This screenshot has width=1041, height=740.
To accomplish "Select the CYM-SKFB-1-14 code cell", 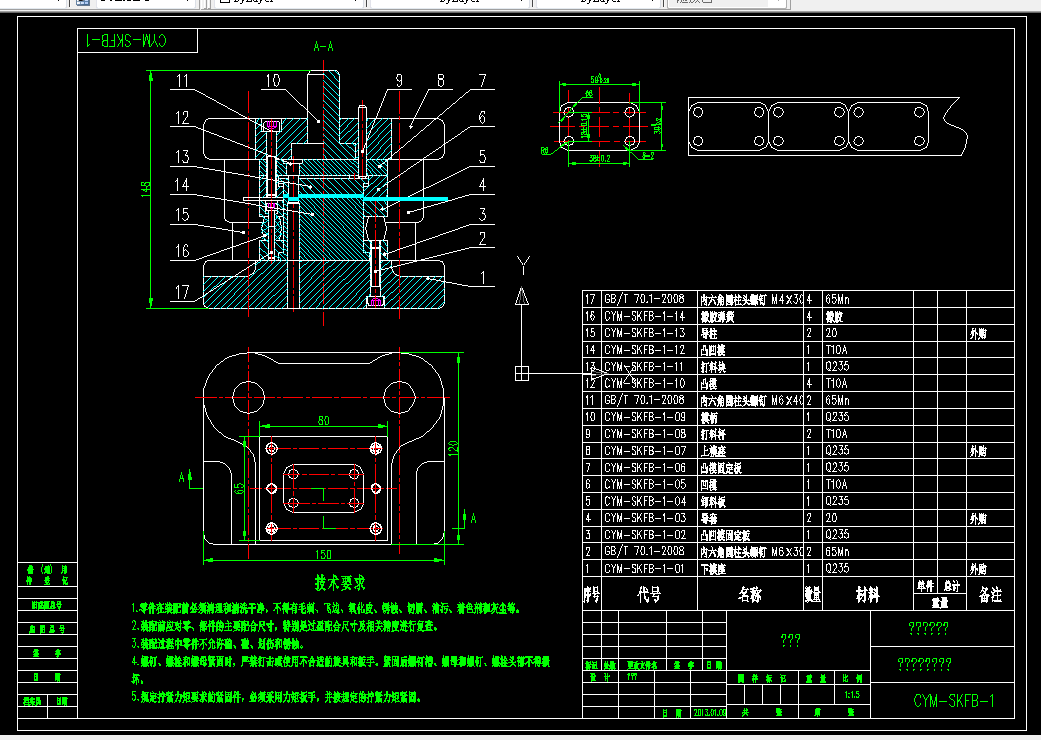I will pos(644,316).
